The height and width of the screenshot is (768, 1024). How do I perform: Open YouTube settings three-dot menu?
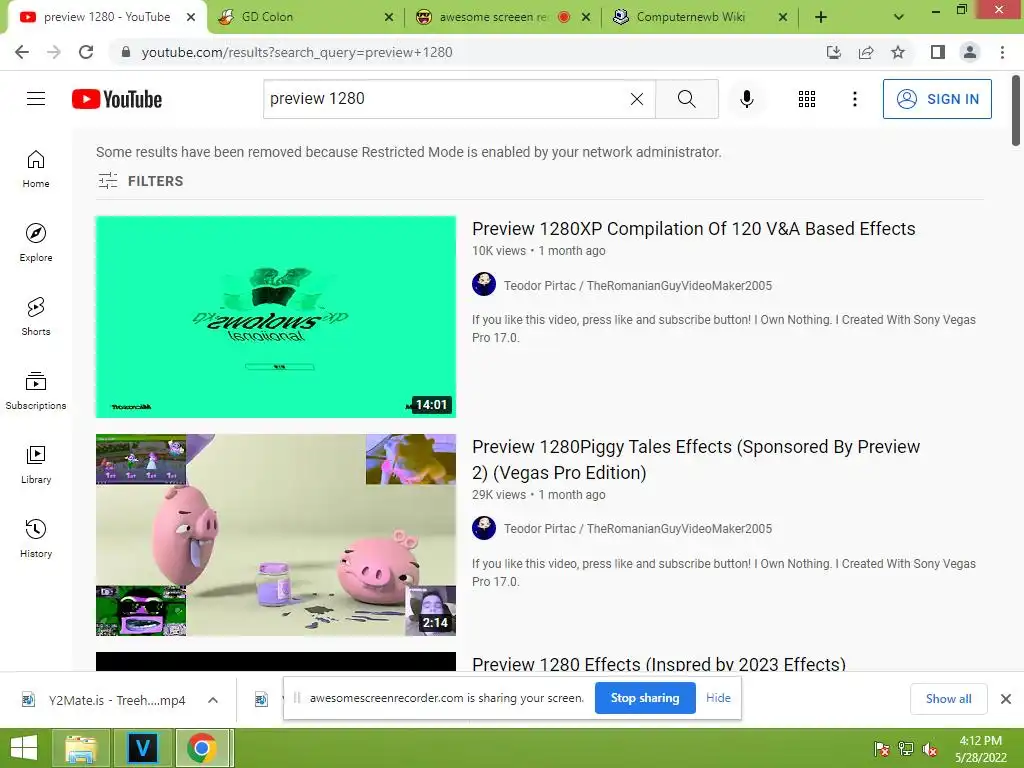[x=855, y=99]
